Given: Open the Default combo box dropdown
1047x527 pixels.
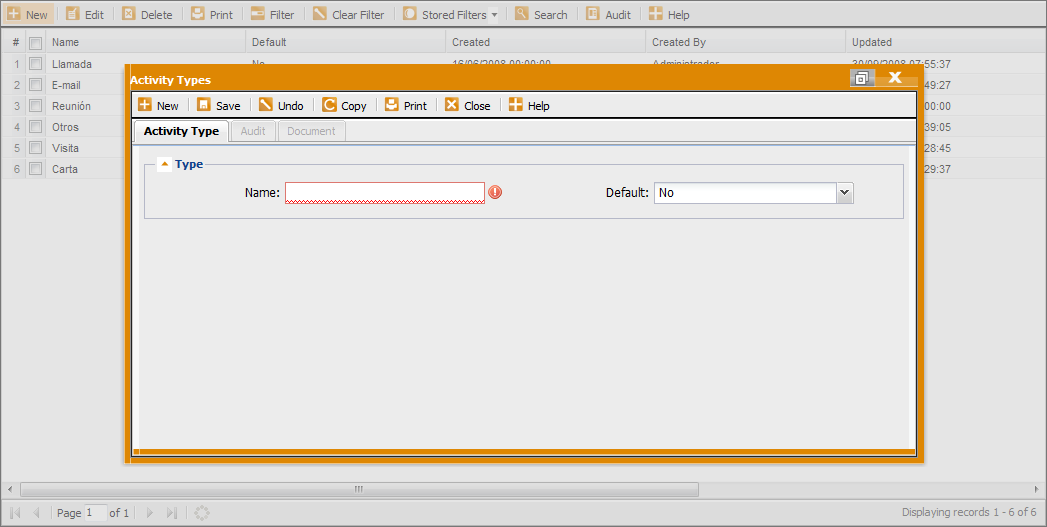Looking at the screenshot, I should (845, 193).
